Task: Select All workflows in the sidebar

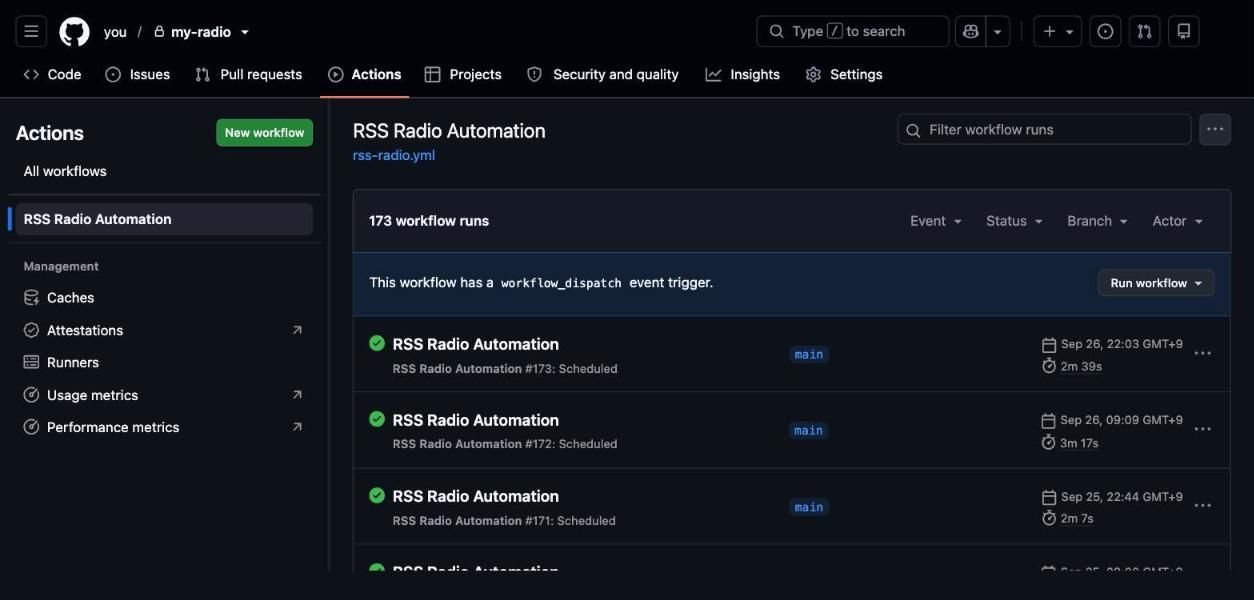Action: 65,171
